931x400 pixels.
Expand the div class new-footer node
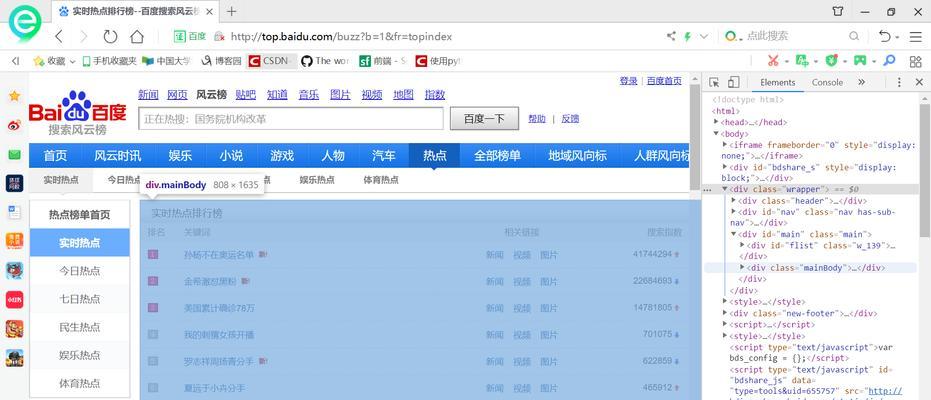tap(725, 313)
